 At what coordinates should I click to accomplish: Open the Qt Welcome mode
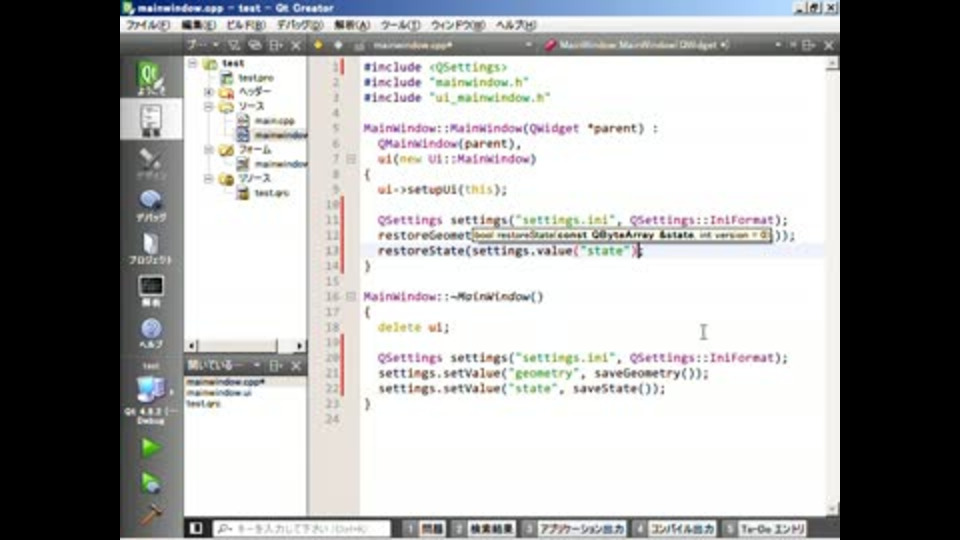pyautogui.click(x=151, y=78)
